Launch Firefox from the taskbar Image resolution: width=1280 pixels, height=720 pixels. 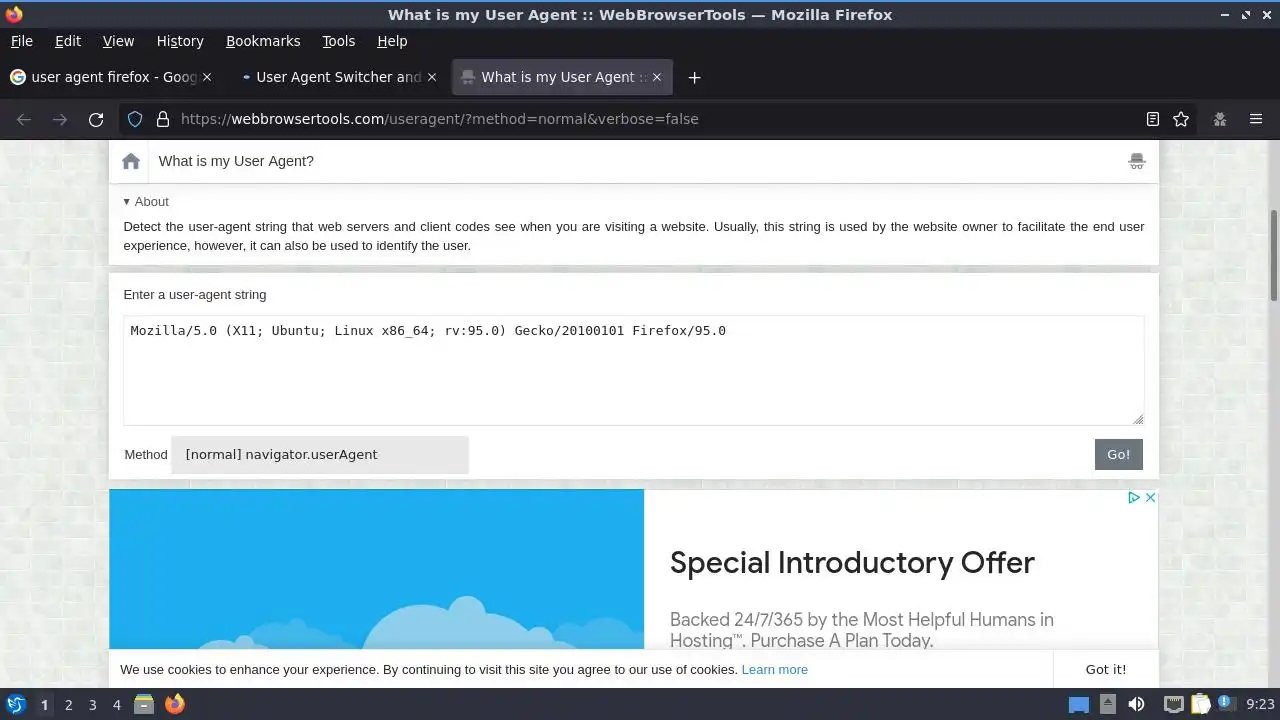click(175, 704)
